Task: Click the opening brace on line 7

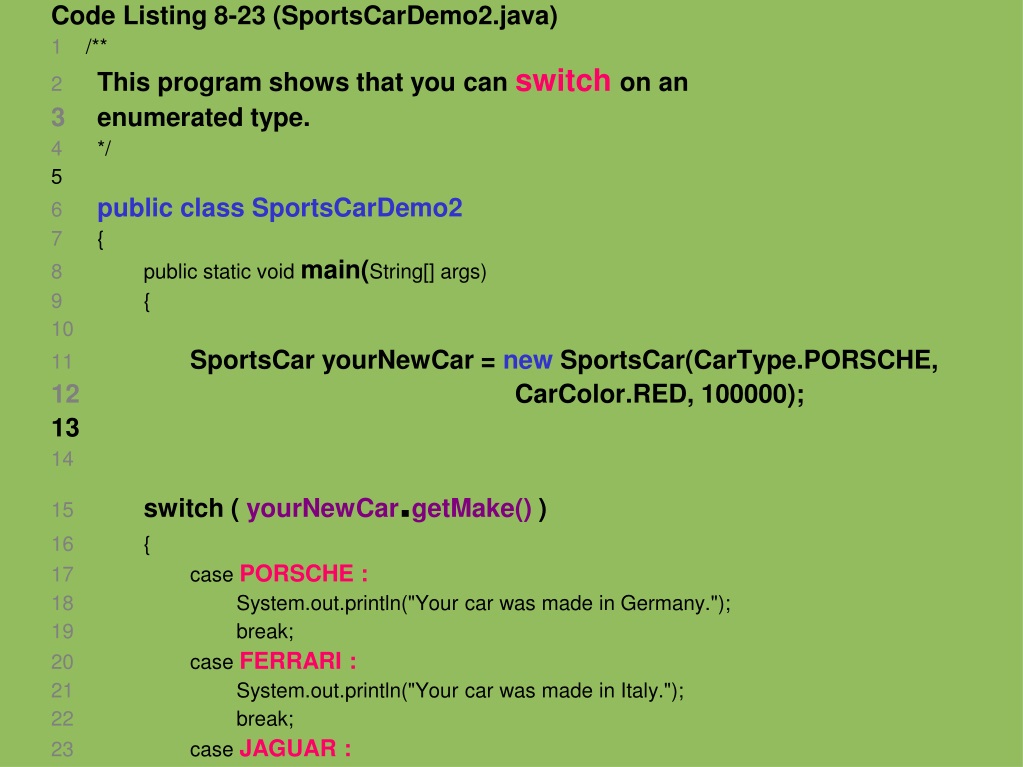Action: click(x=100, y=239)
